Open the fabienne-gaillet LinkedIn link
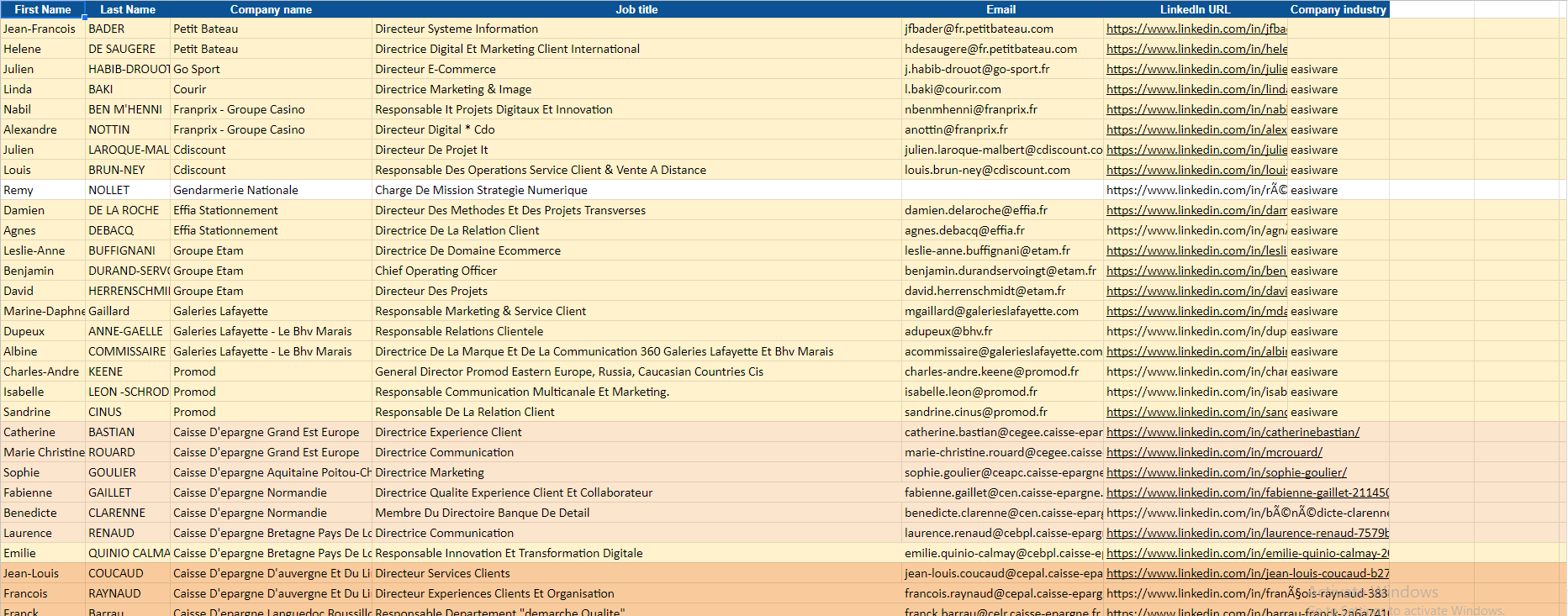Viewport: 1568px width, 616px height. coord(1247,492)
